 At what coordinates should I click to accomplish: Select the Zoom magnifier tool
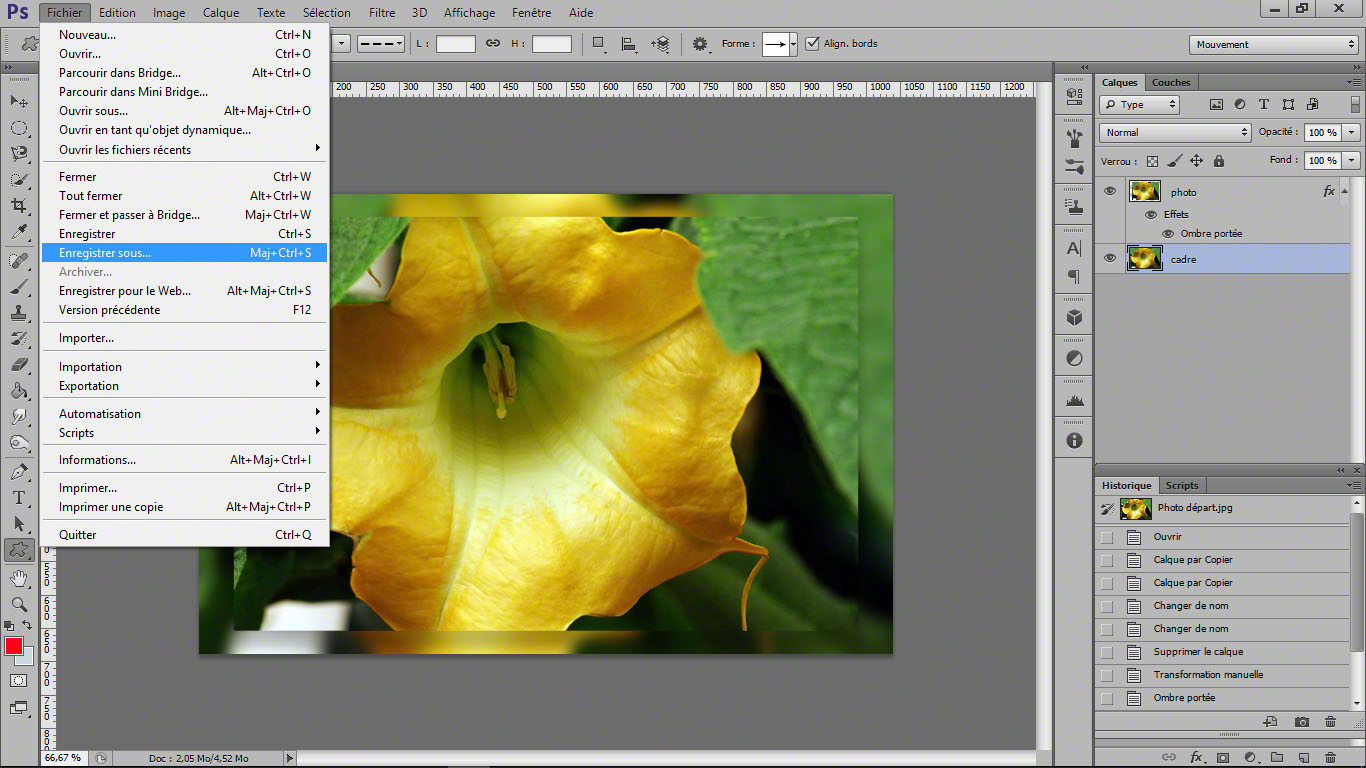tap(19, 605)
